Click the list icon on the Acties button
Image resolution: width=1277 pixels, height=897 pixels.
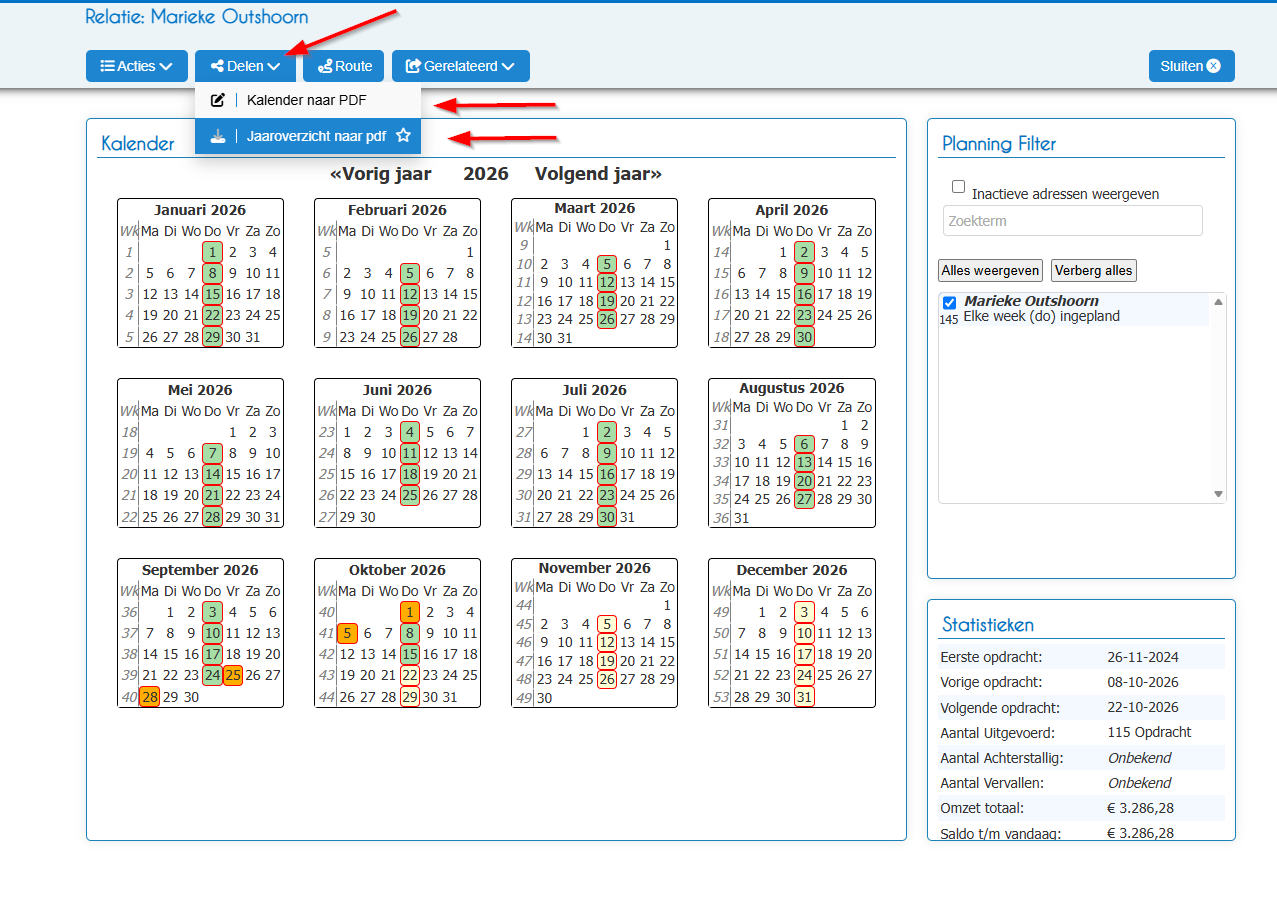pyautogui.click(x=106, y=67)
